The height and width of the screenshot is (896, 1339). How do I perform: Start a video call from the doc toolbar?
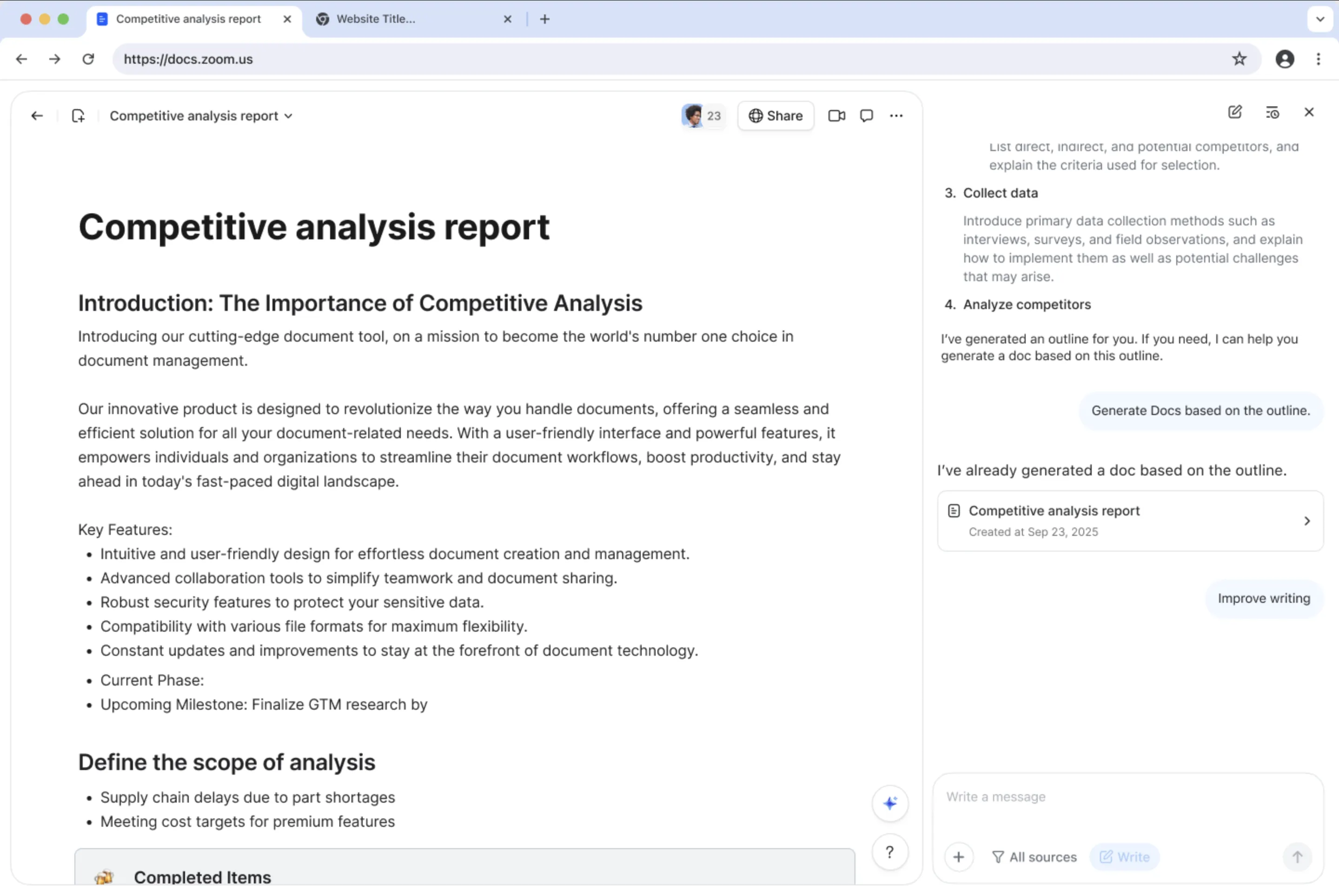(836, 115)
